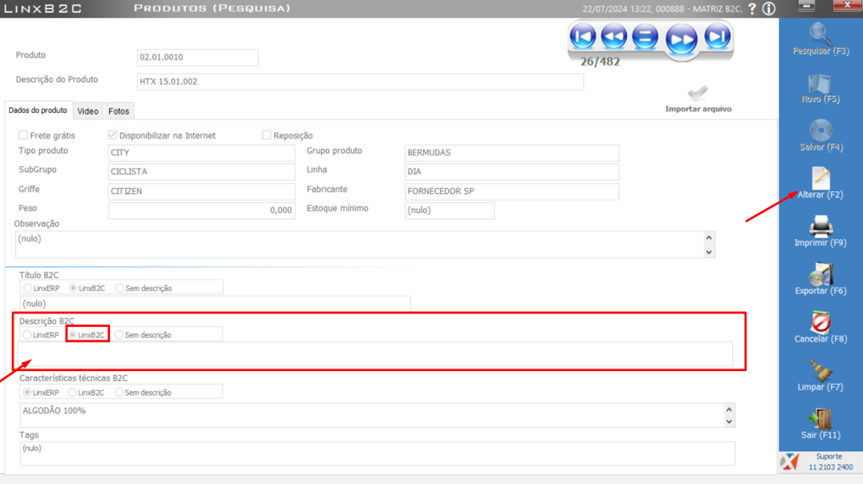Click Observação scrollbar up arrow
863x484 pixels.
click(x=709, y=238)
